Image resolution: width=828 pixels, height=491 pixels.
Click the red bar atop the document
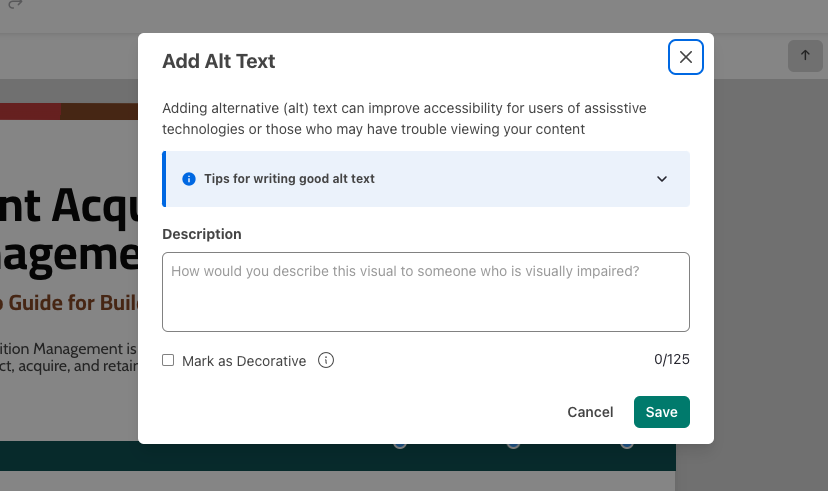[x=30, y=111]
